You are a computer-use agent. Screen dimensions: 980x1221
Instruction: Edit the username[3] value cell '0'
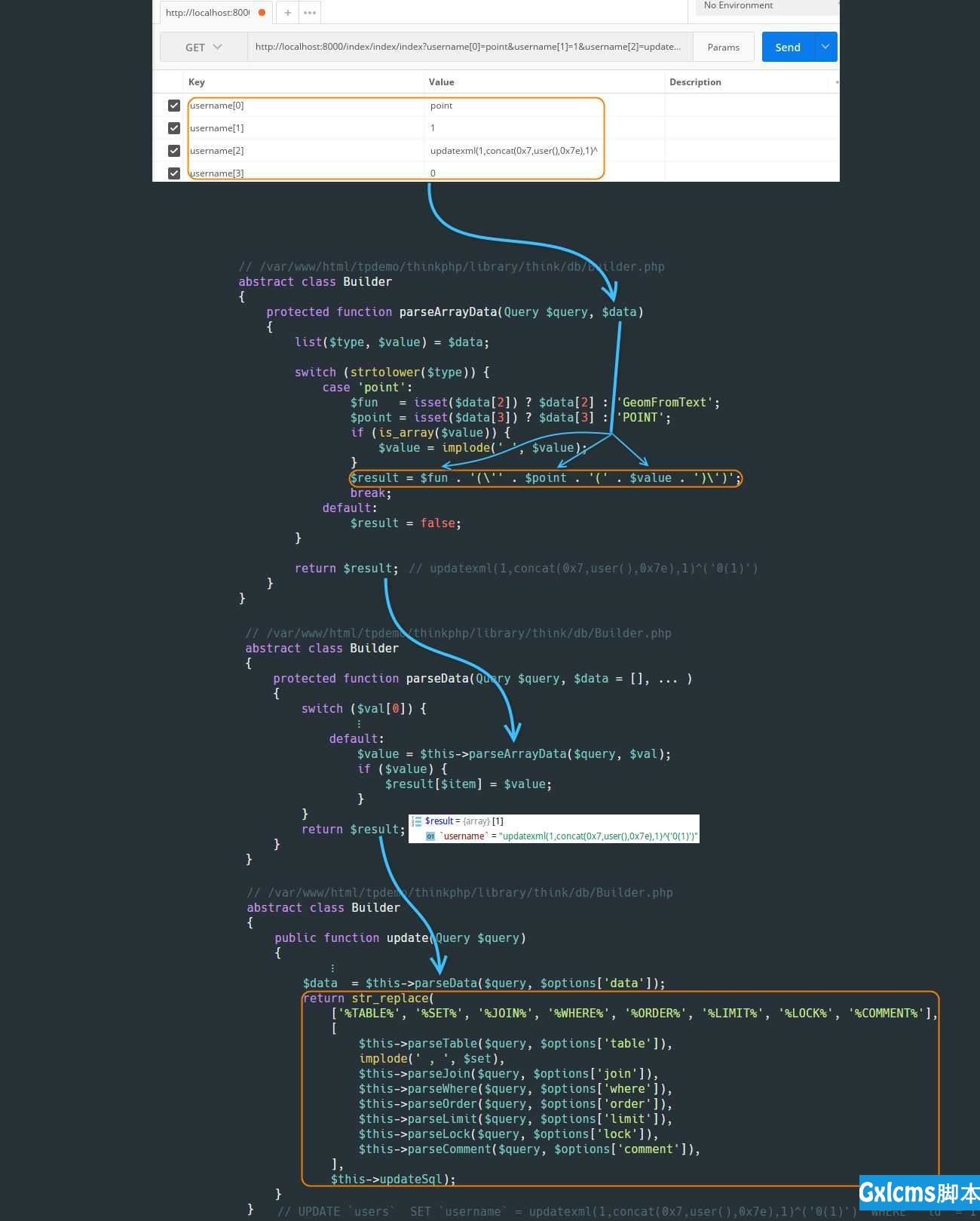pos(544,173)
